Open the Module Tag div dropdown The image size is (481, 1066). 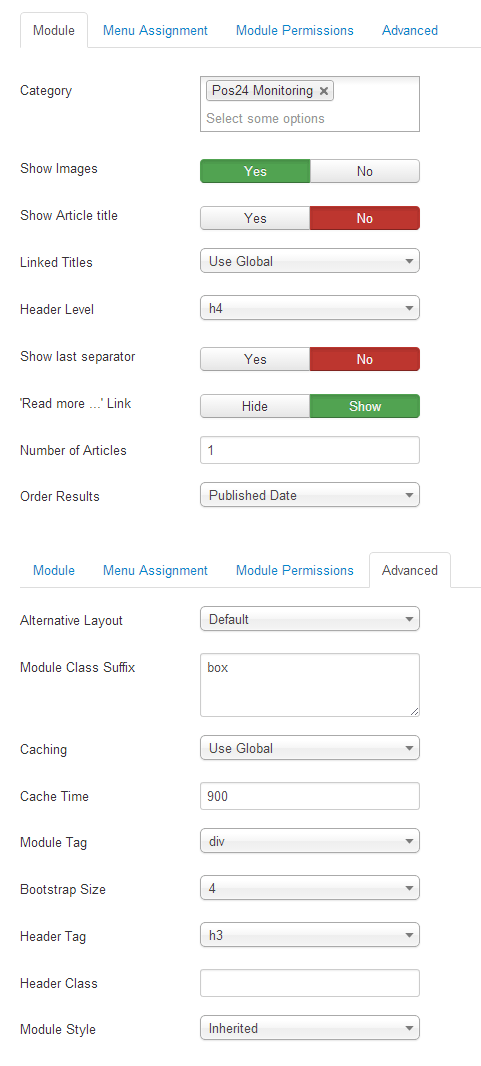310,842
